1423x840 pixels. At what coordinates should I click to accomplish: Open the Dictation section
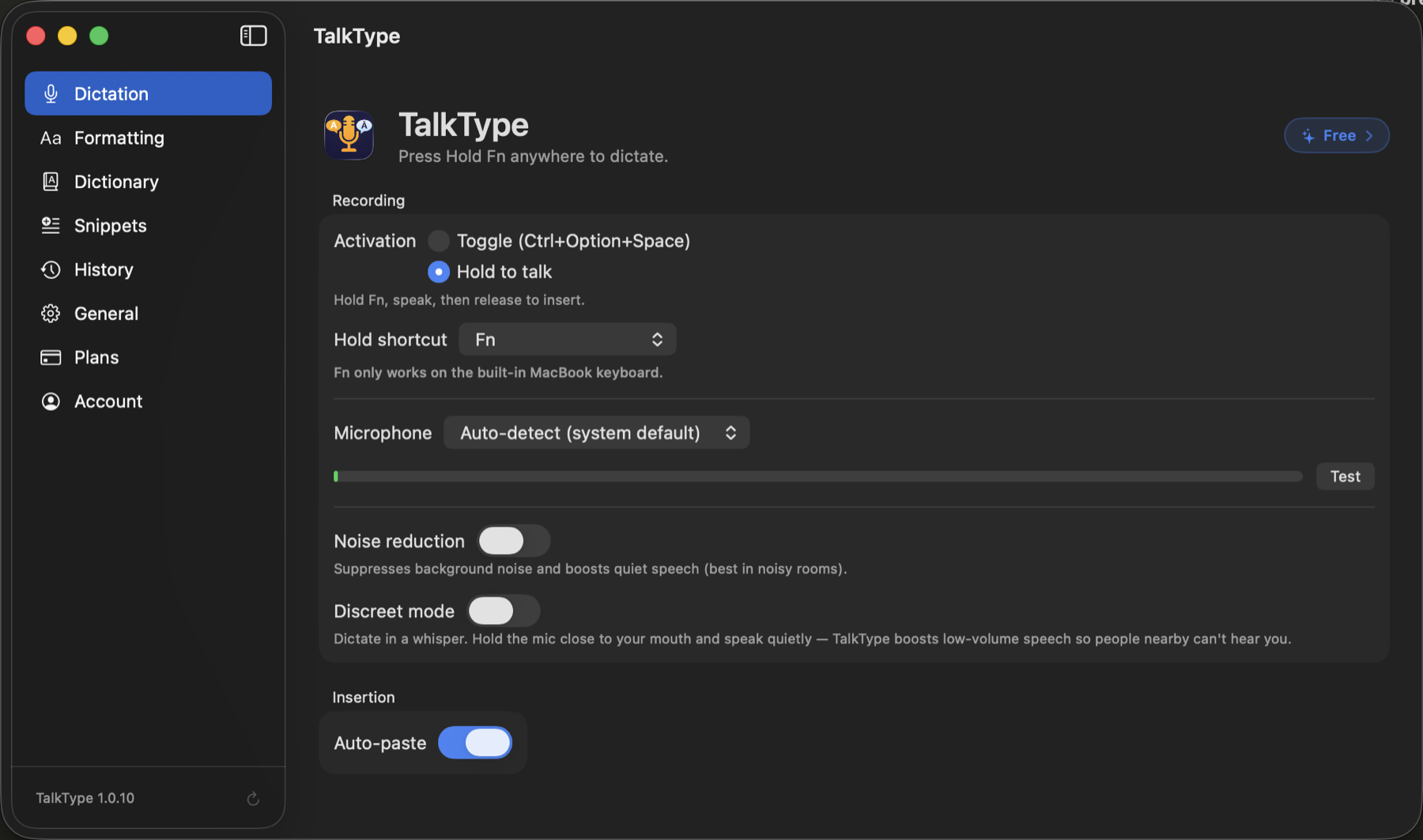148,93
